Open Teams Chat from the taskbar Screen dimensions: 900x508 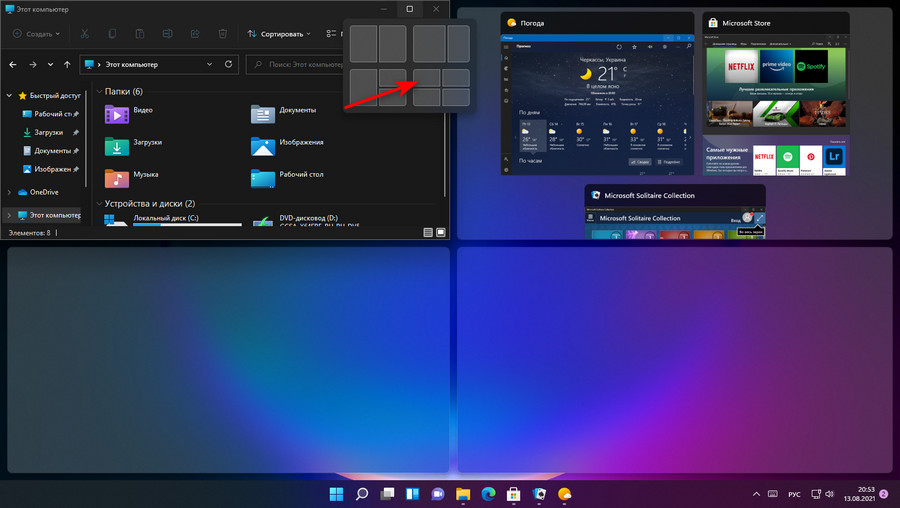coord(438,494)
